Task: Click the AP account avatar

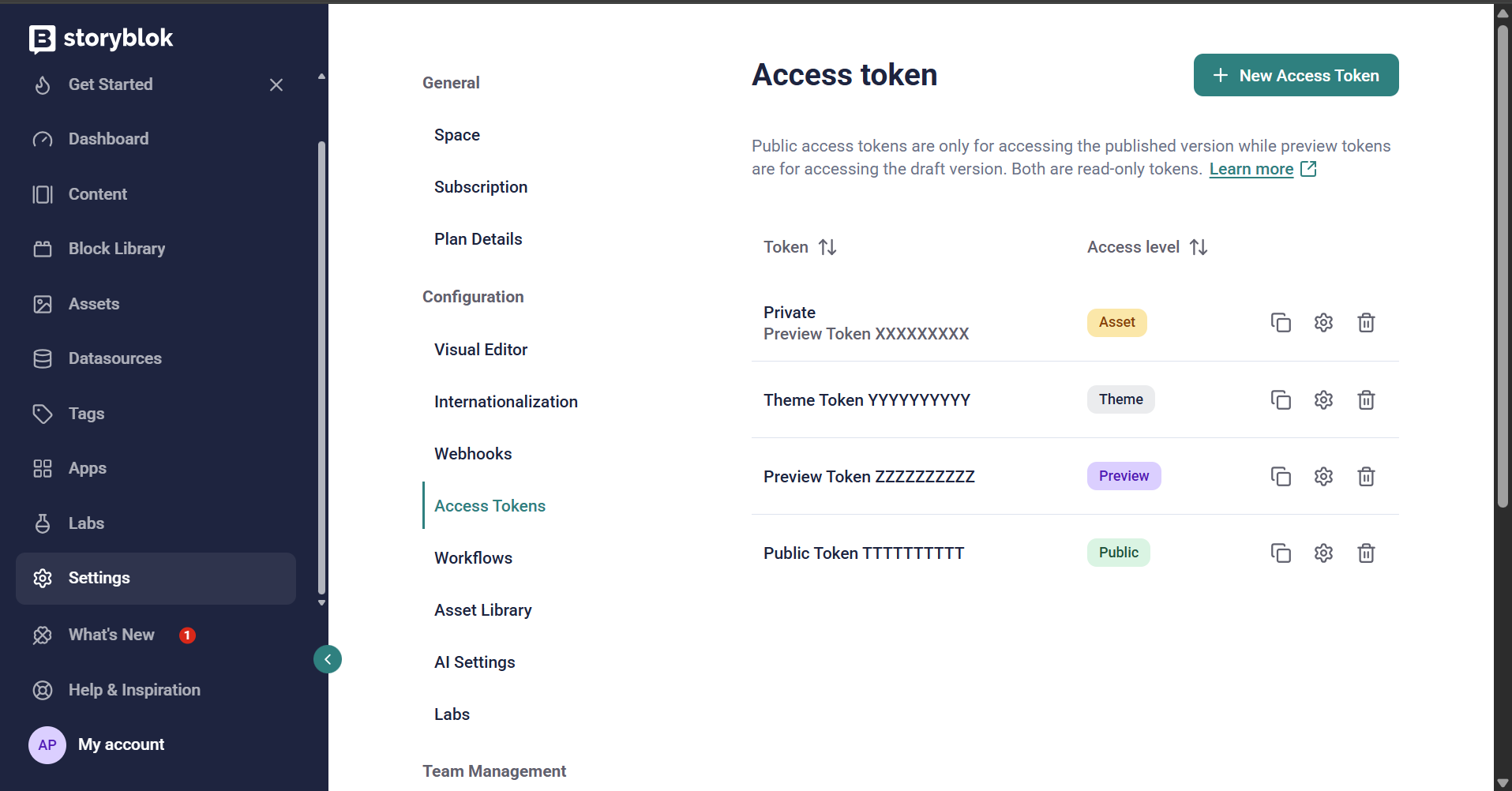Action: point(47,744)
